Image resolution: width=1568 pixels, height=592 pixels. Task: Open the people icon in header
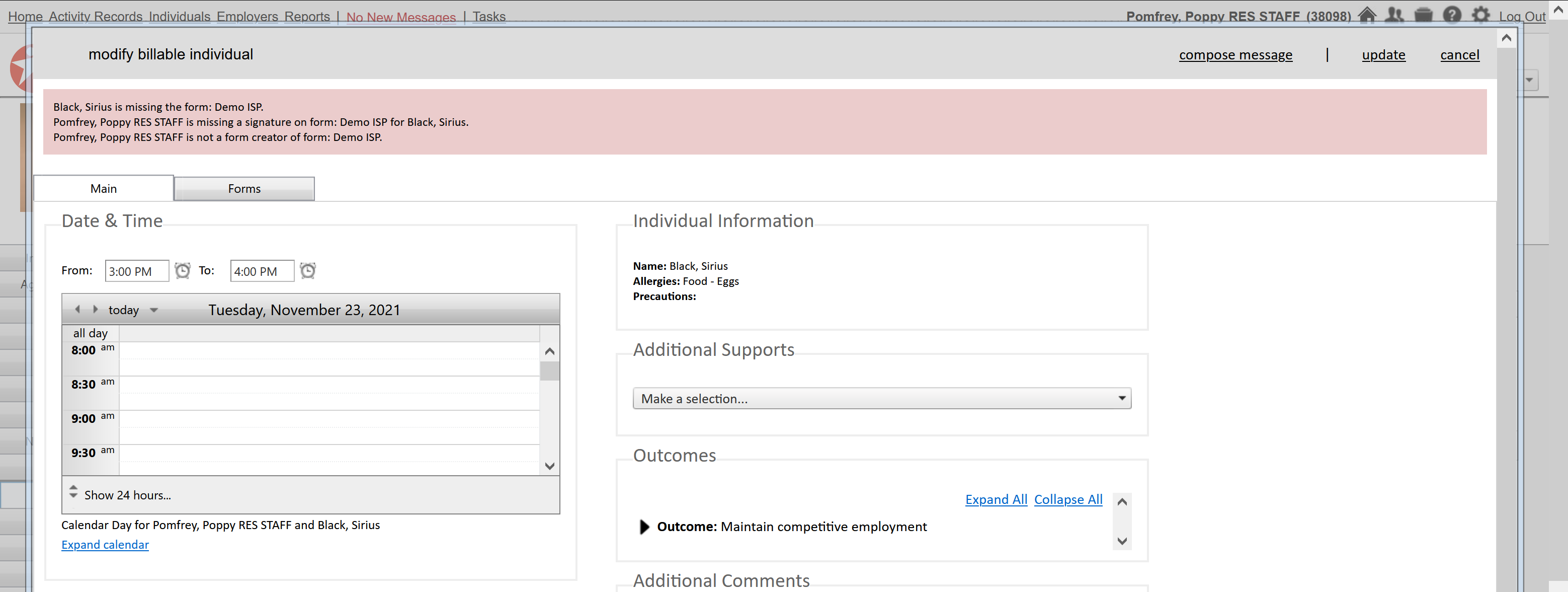[1394, 15]
